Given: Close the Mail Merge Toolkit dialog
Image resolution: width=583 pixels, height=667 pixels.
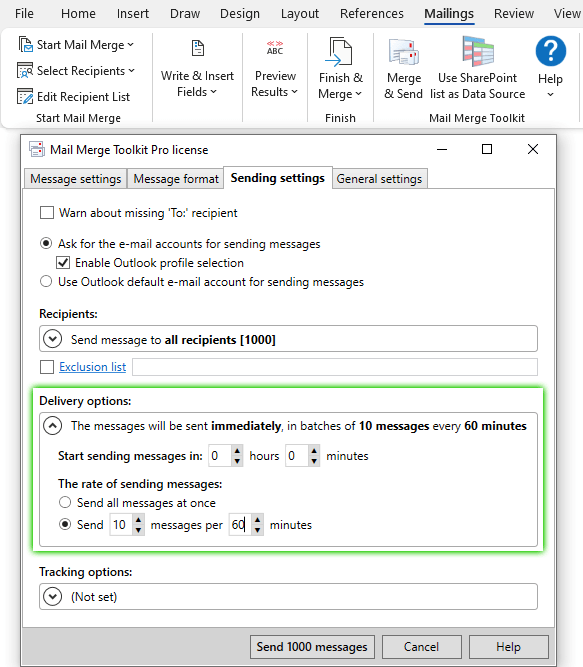Looking at the screenshot, I should click(x=533, y=149).
